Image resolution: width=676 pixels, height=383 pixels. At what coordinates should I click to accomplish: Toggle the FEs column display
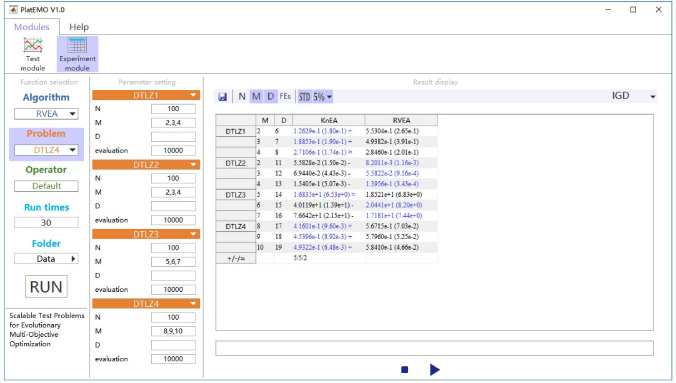click(285, 97)
